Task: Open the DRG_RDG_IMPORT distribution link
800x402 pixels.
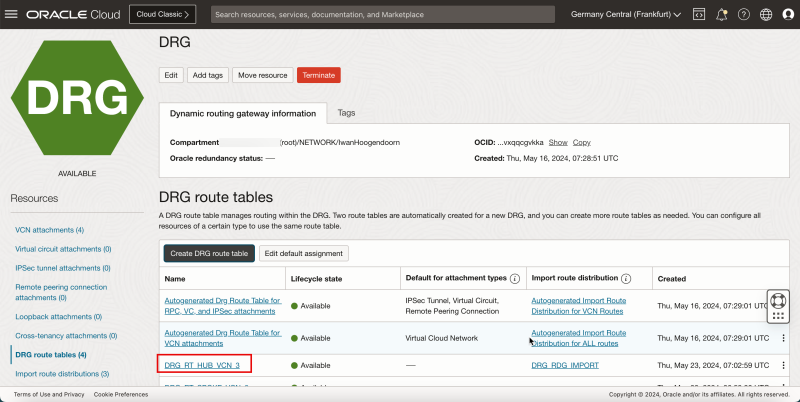Action: coord(565,366)
